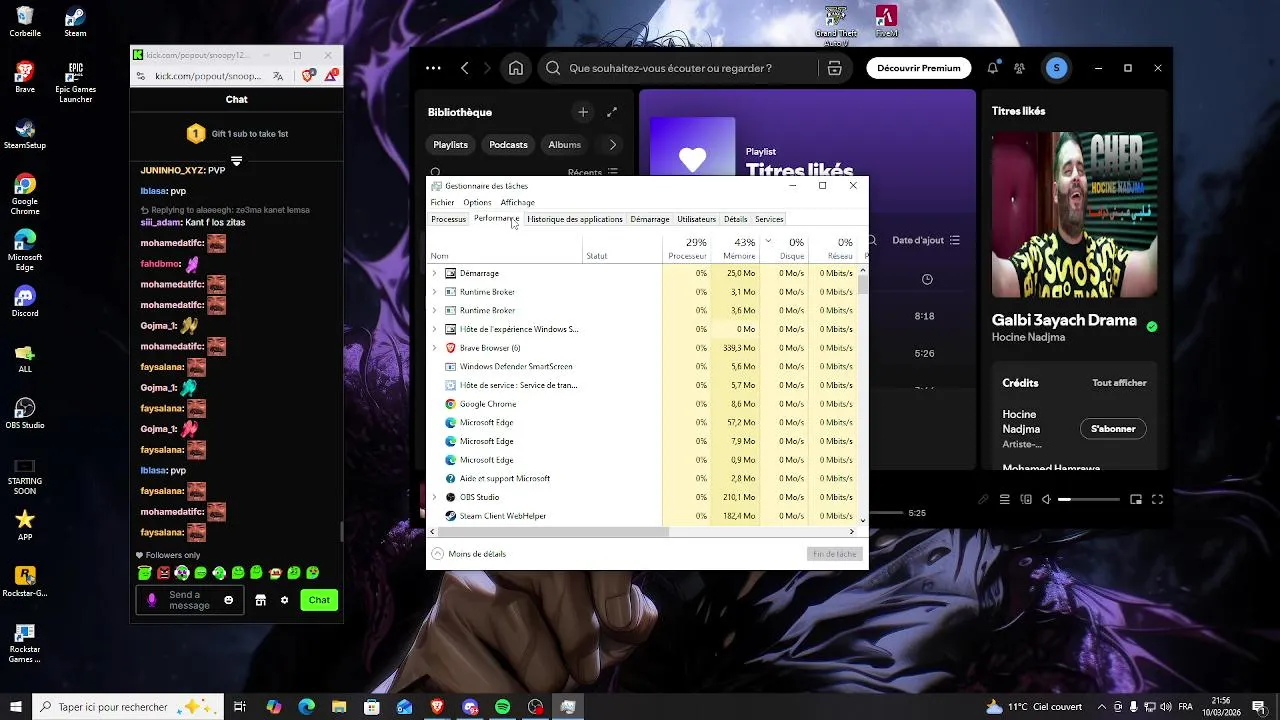
Task: Open Kick chat shop icon
Action: pyautogui.click(x=260, y=600)
